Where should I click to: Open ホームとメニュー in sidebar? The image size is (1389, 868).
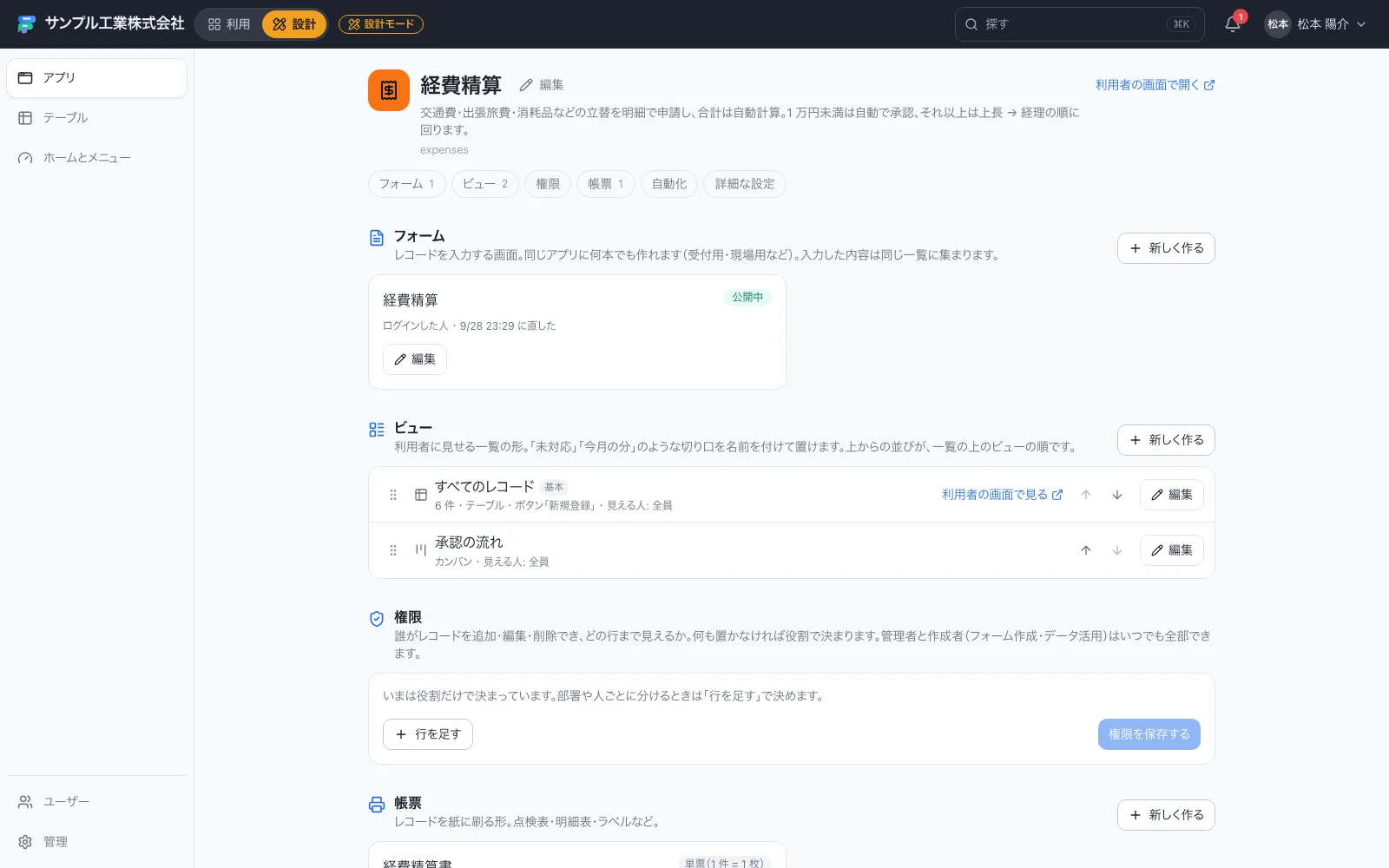tap(96, 158)
